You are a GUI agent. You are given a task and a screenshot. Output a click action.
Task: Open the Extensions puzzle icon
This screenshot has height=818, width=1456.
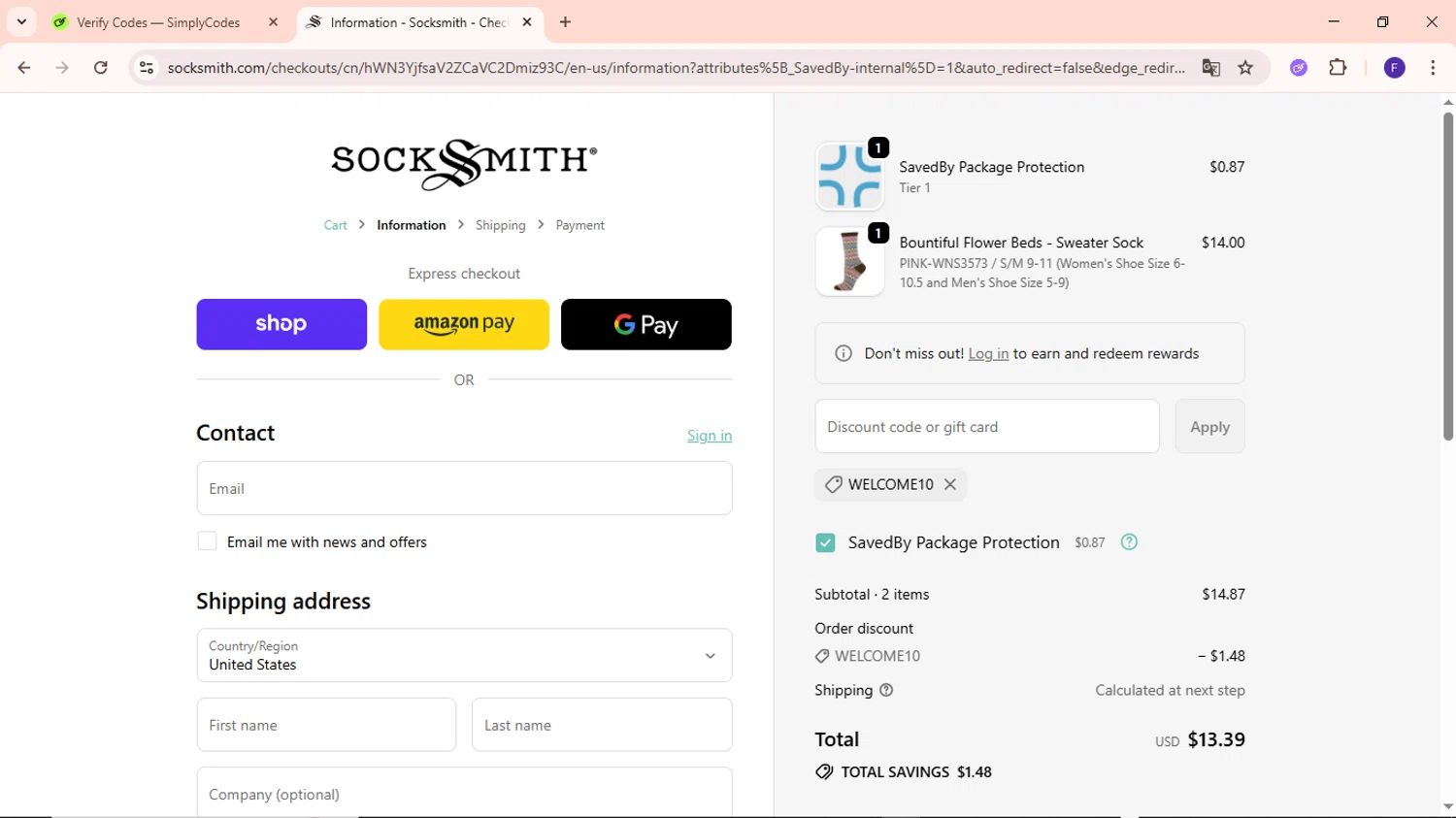tap(1338, 68)
